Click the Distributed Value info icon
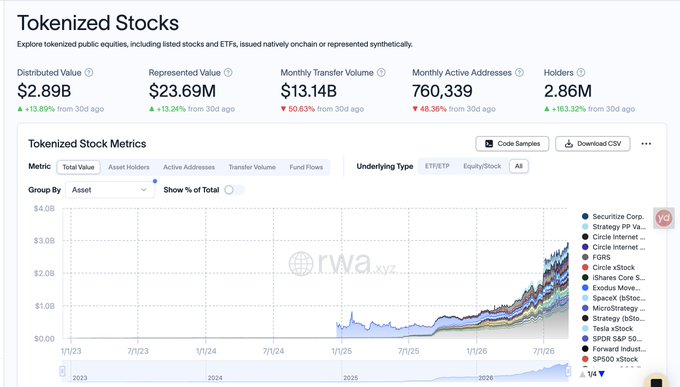Screen dimensions: 680x387 tap(89, 72)
